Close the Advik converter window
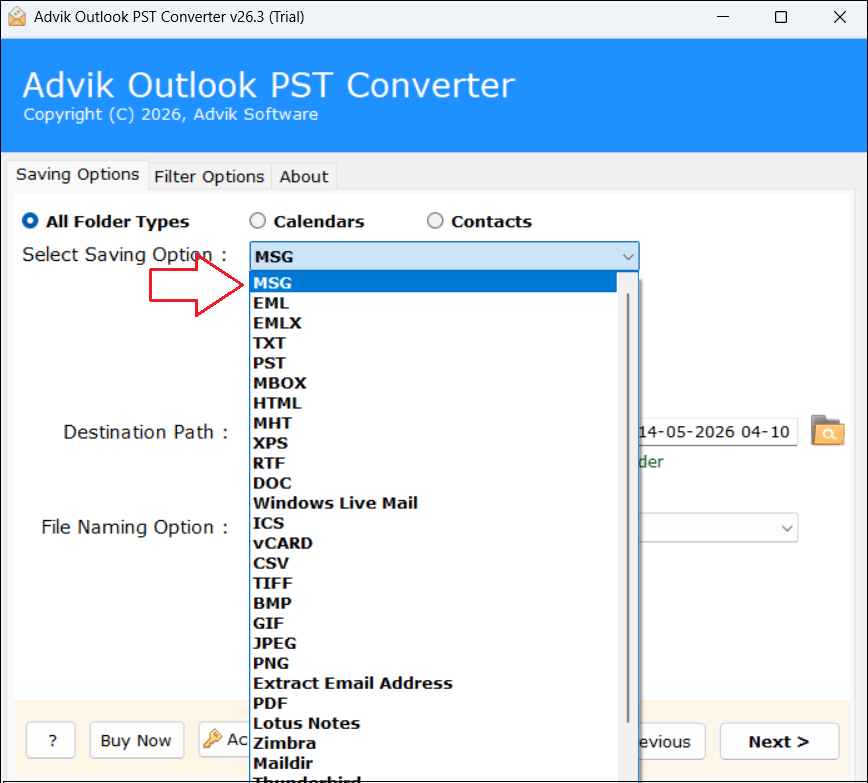 [x=839, y=17]
